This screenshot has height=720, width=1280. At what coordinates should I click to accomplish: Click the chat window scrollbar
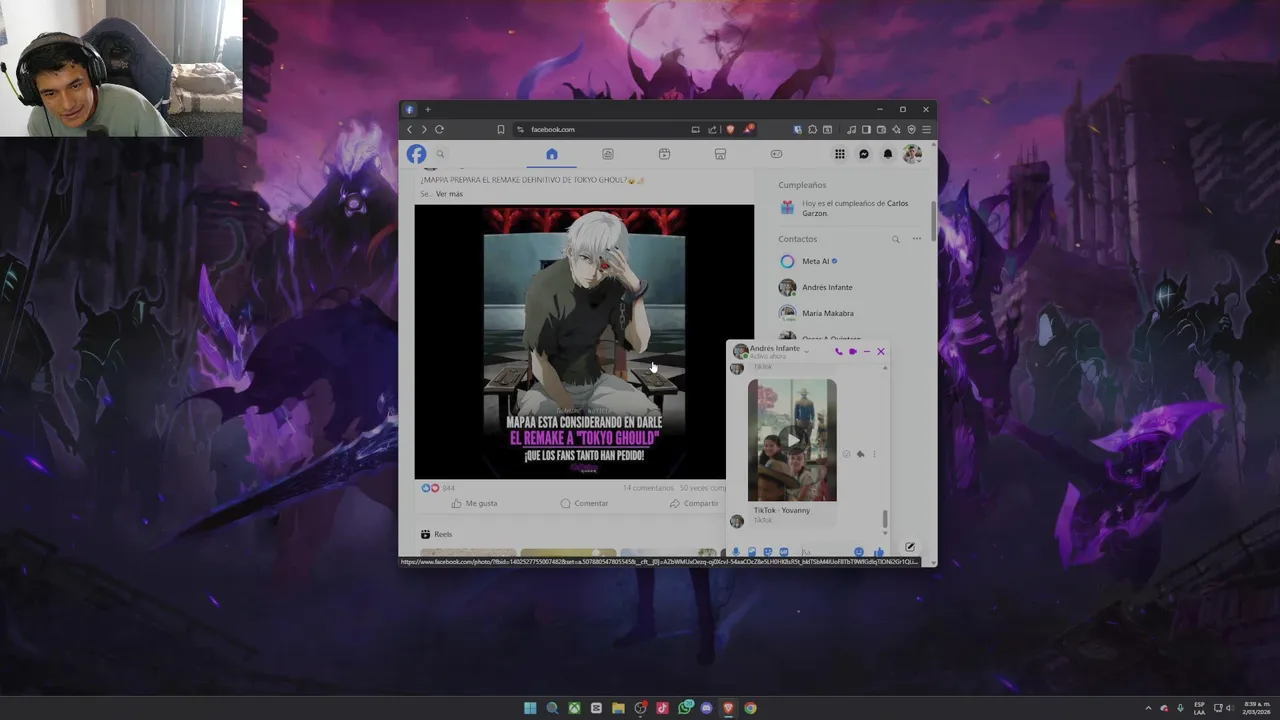coord(885,519)
